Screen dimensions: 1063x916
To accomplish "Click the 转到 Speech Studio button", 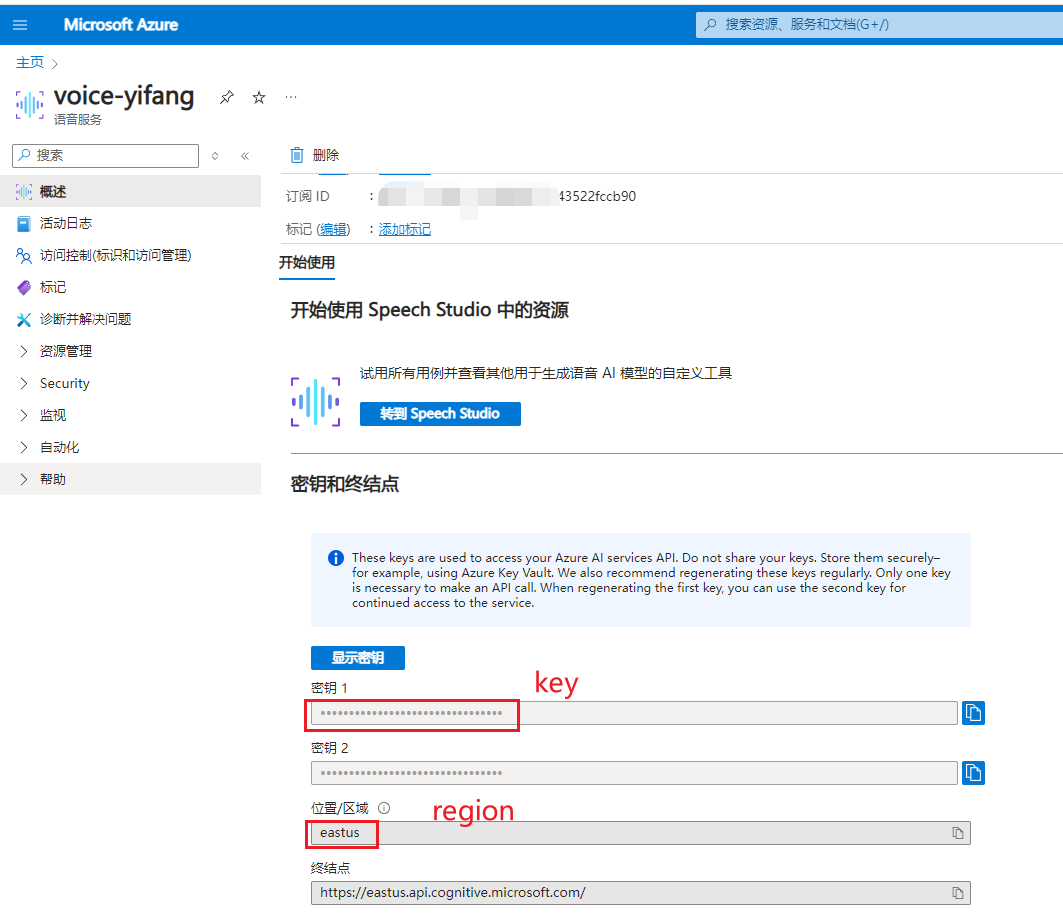I will [440, 414].
